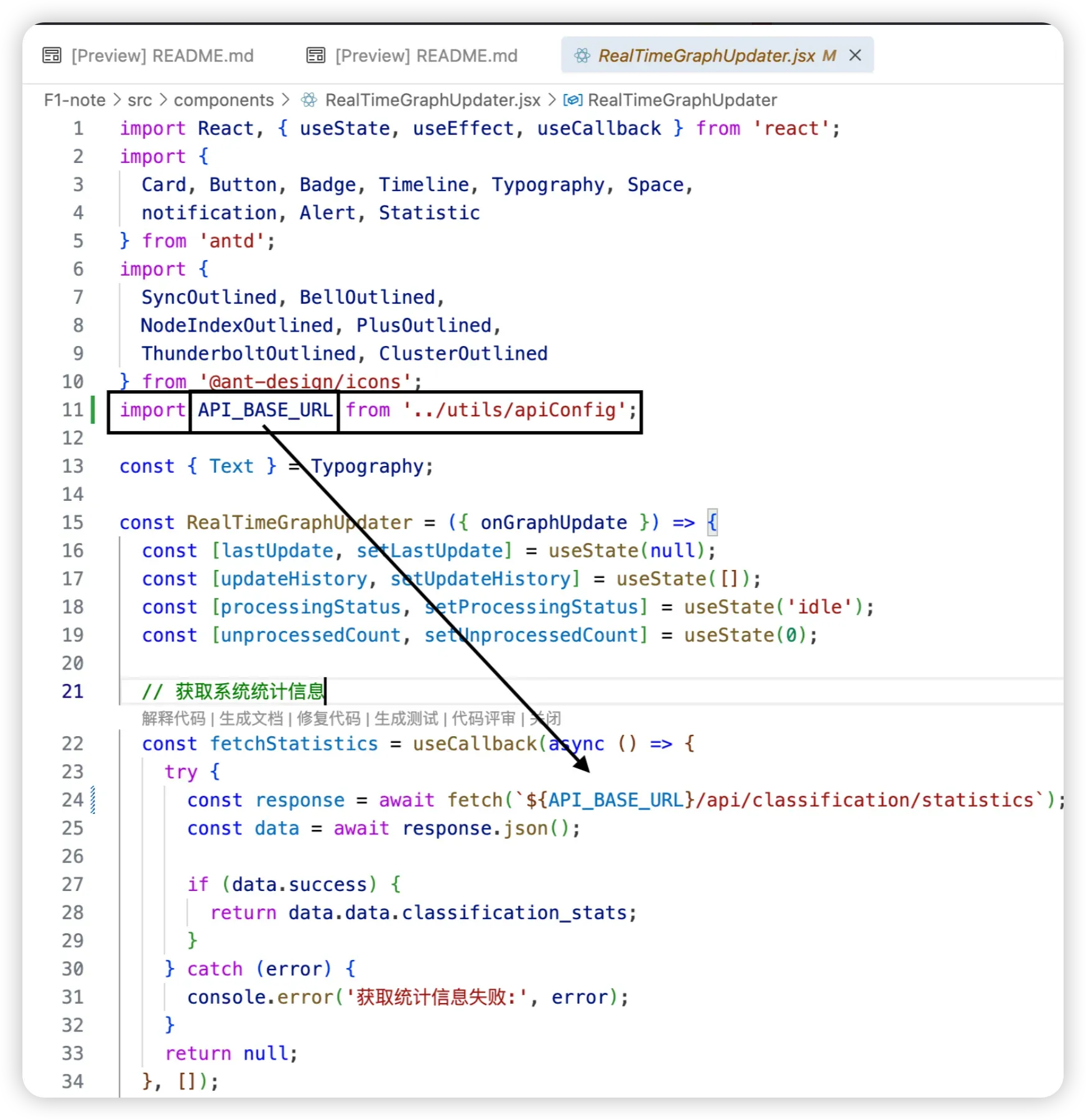Screen dimensions: 1086x1120
Task: Click 生成测试 to generate tests
Action: (x=406, y=719)
